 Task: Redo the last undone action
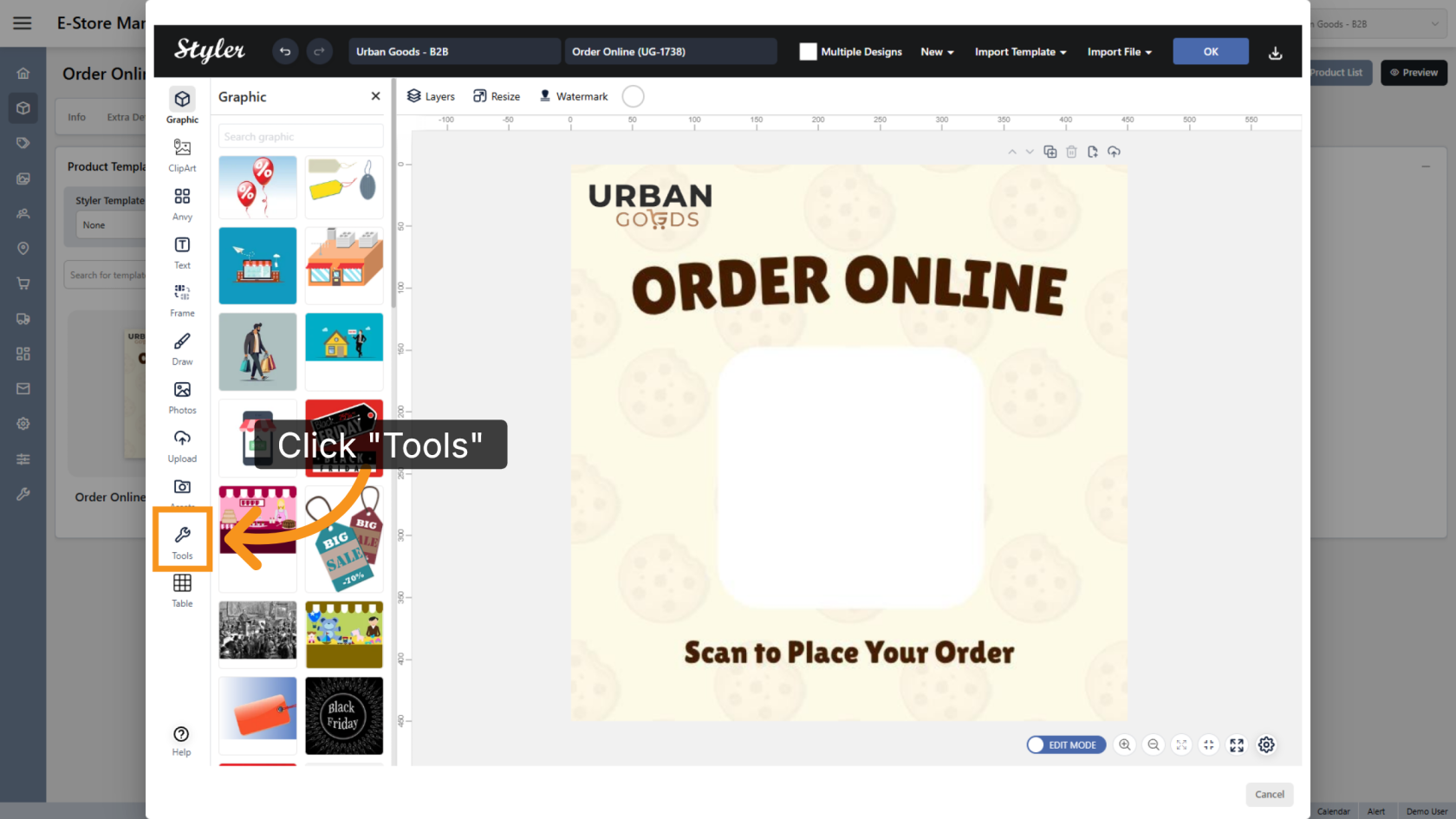[x=319, y=52]
